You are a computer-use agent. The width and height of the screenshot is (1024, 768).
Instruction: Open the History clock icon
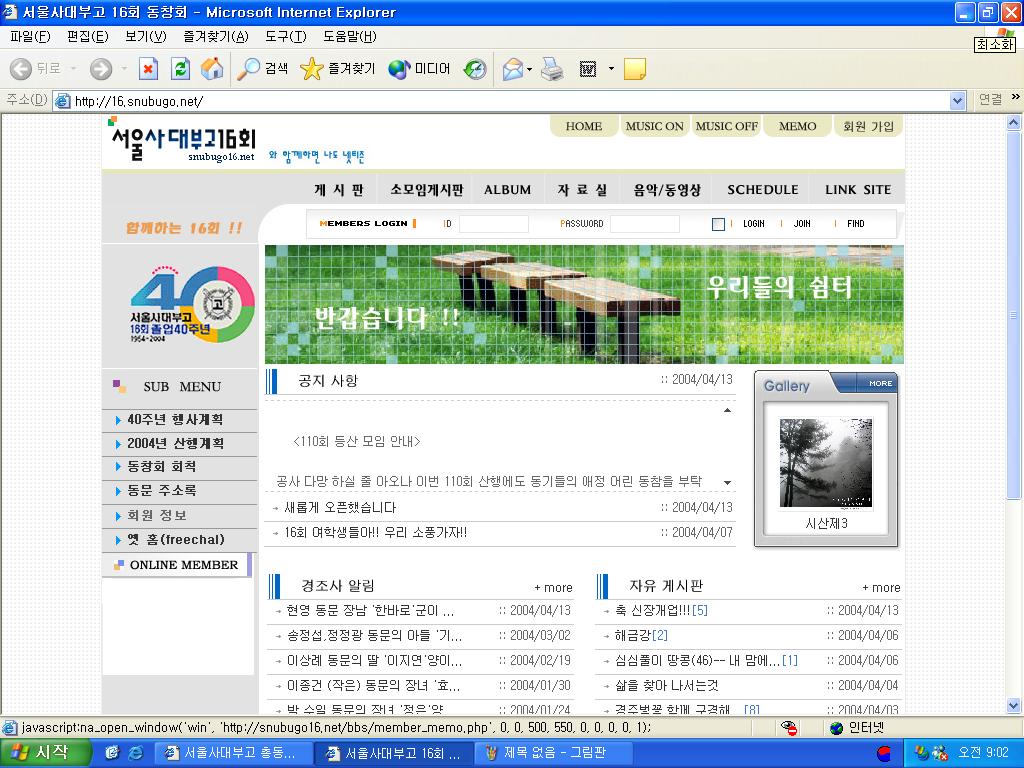pos(475,69)
